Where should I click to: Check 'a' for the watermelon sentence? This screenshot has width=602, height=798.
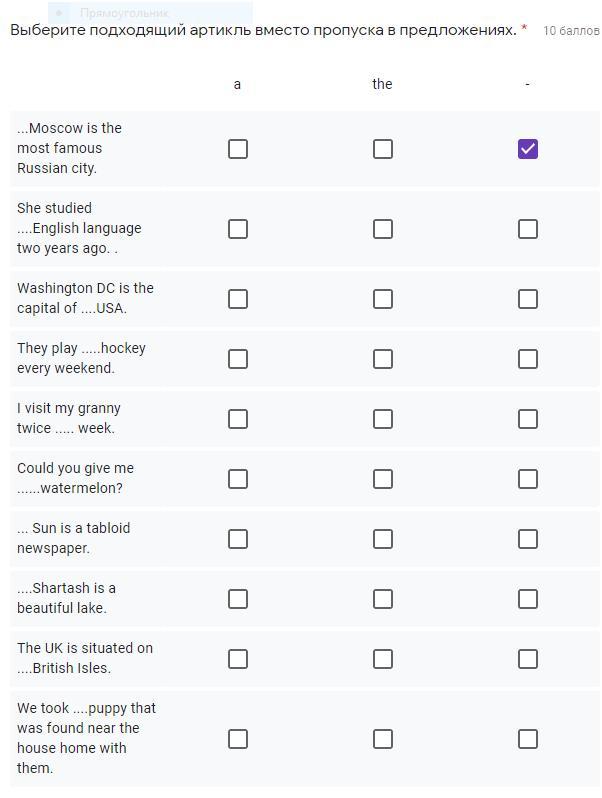click(x=238, y=479)
